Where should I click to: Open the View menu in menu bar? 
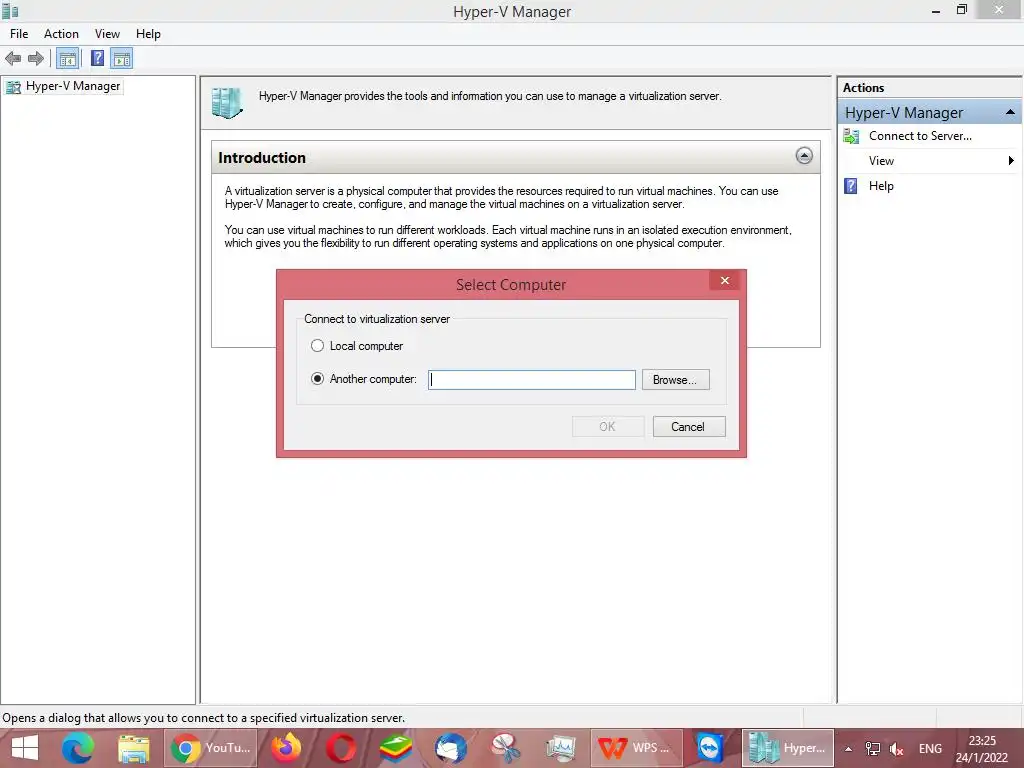coord(107,34)
